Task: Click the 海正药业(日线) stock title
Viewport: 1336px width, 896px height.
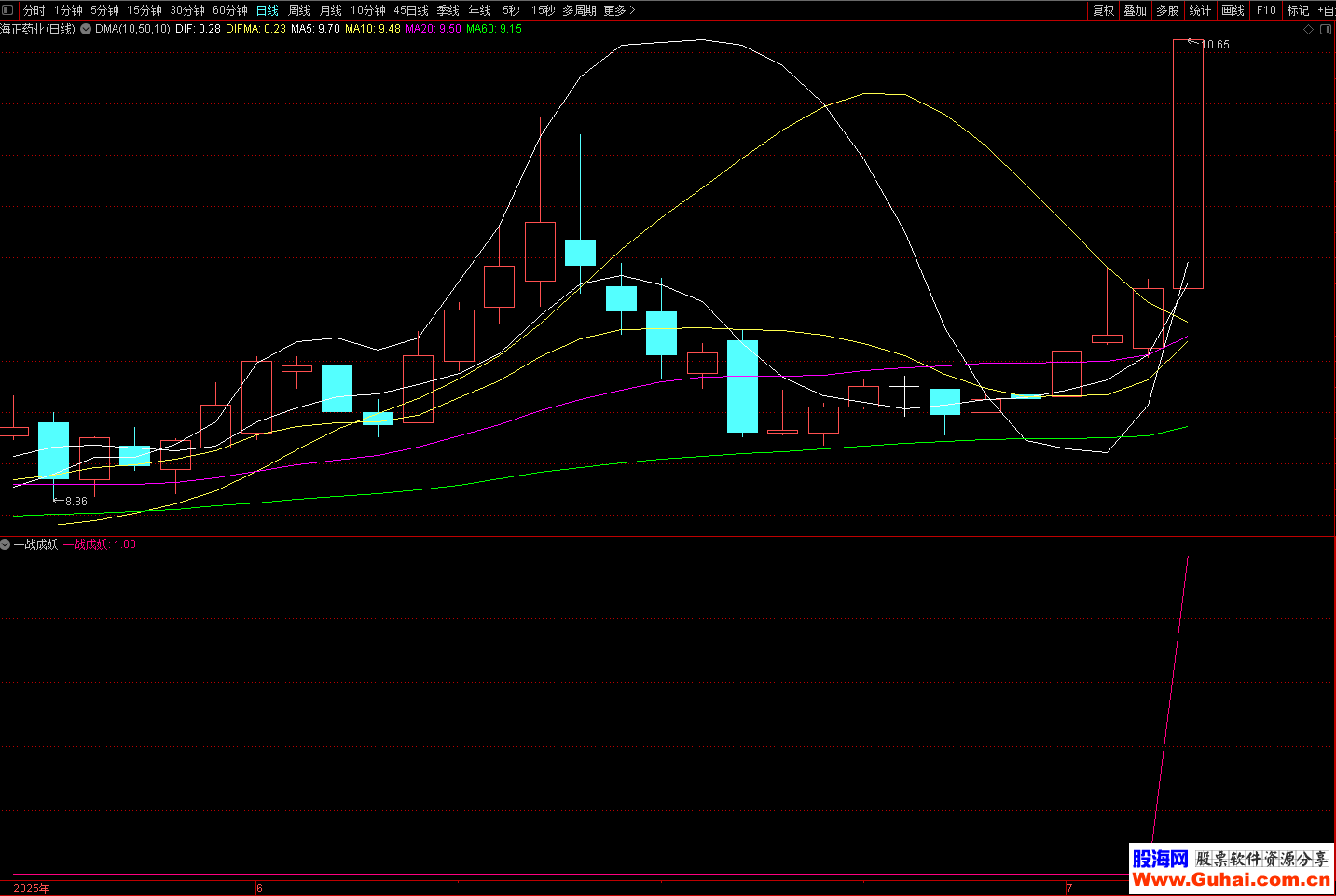Action: (37, 29)
